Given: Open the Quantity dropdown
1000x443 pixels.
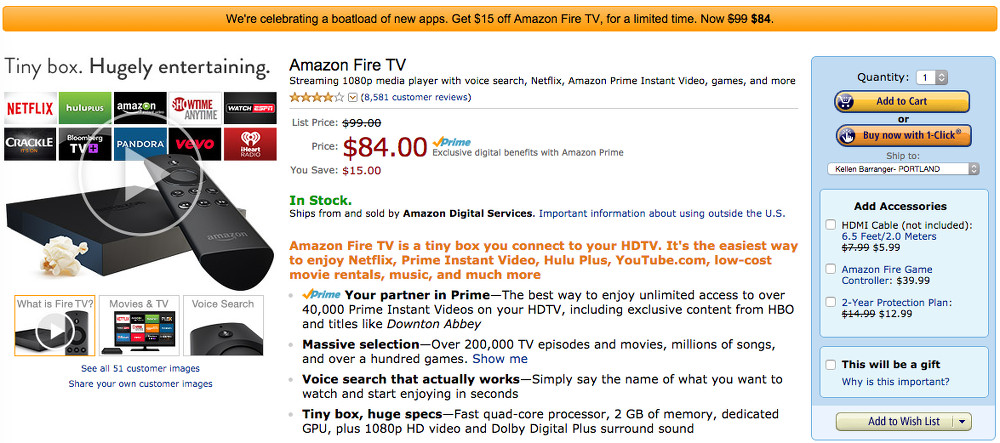Looking at the screenshot, I should click(x=932, y=77).
